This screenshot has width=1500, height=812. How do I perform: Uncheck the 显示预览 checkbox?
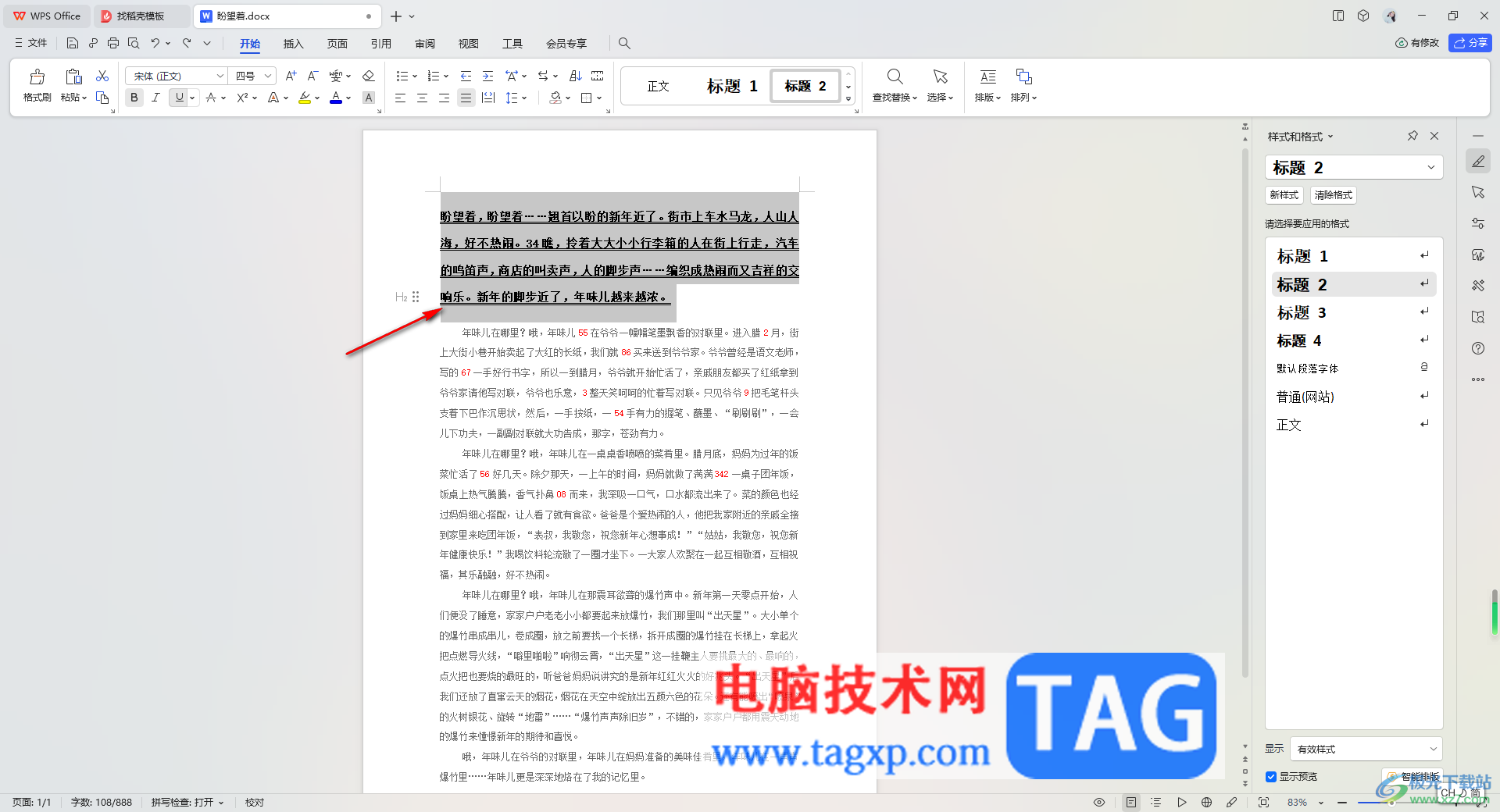tap(1271, 776)
